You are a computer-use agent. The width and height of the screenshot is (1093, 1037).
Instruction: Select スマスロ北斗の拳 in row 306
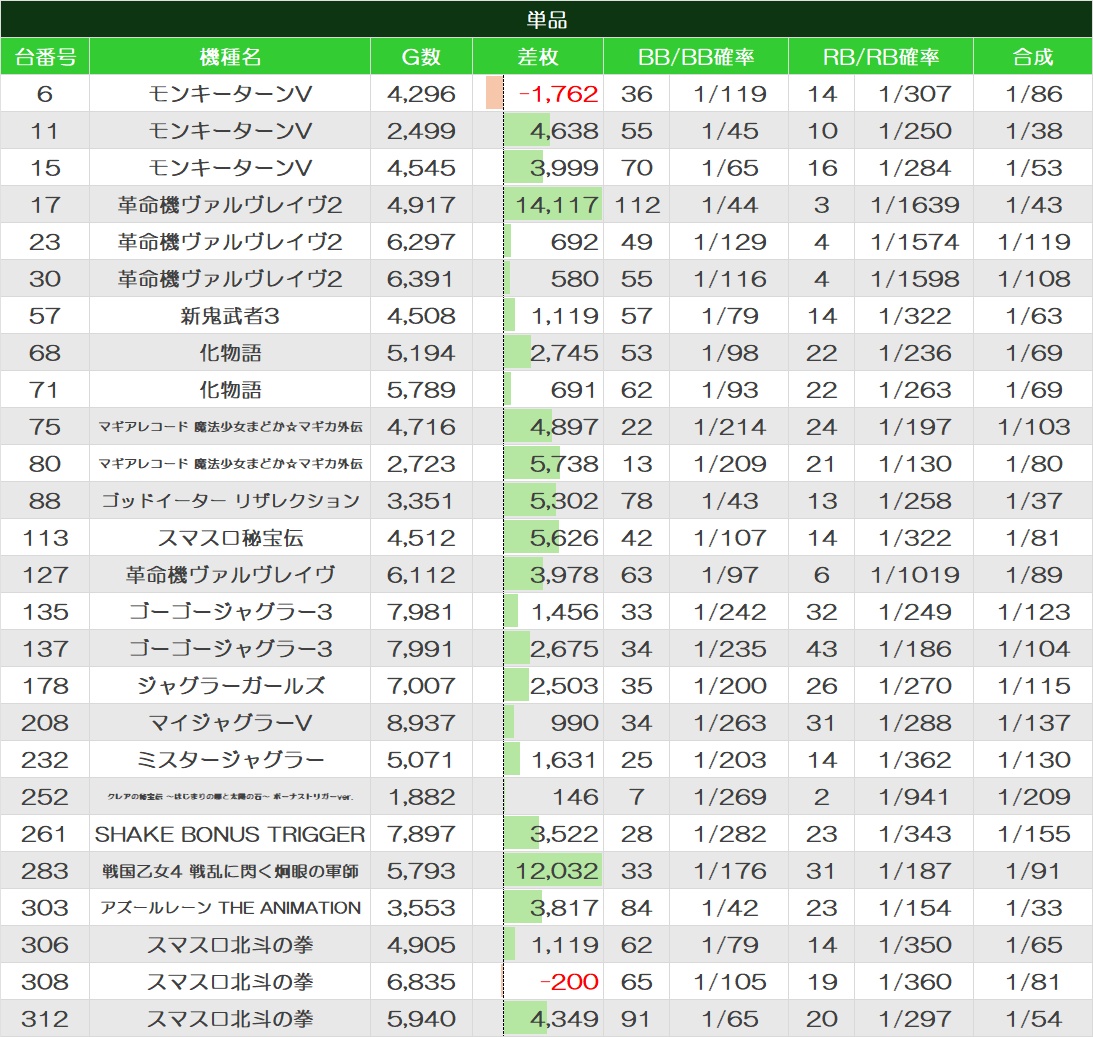pyautogui.click(x=230, y=944)
